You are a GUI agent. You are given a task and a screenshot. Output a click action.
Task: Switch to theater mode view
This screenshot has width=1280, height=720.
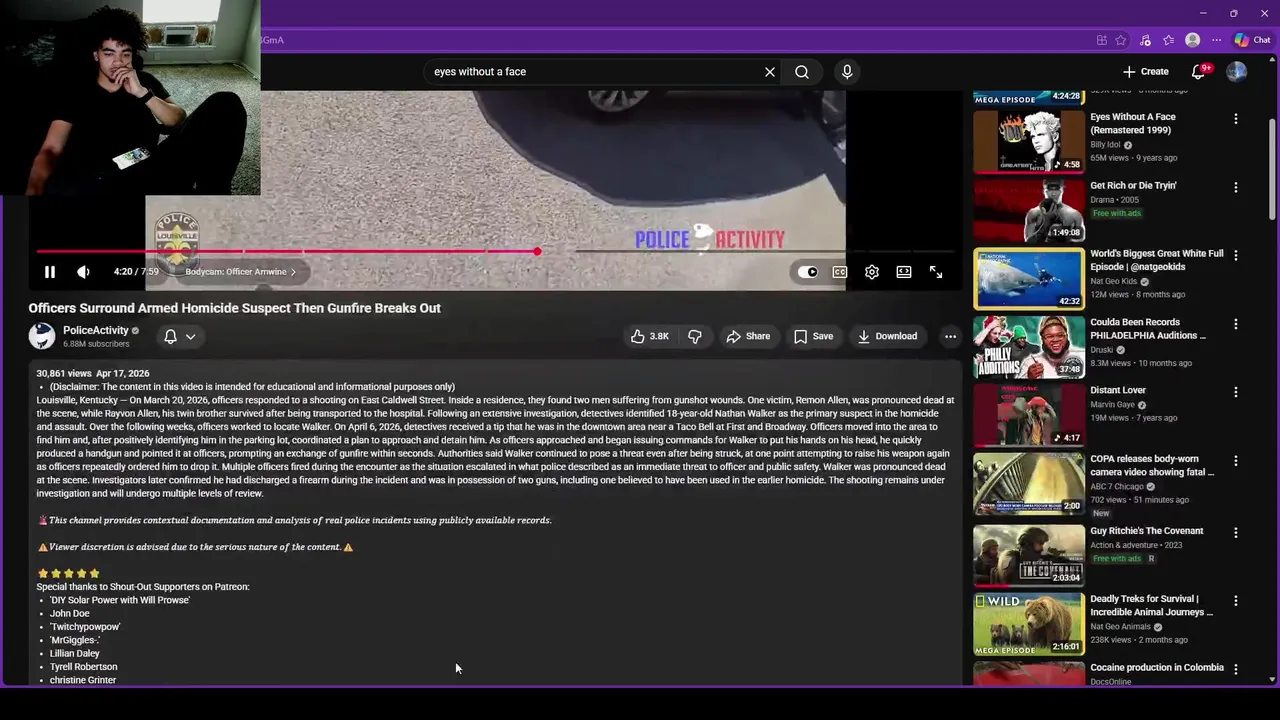point(904,272)
